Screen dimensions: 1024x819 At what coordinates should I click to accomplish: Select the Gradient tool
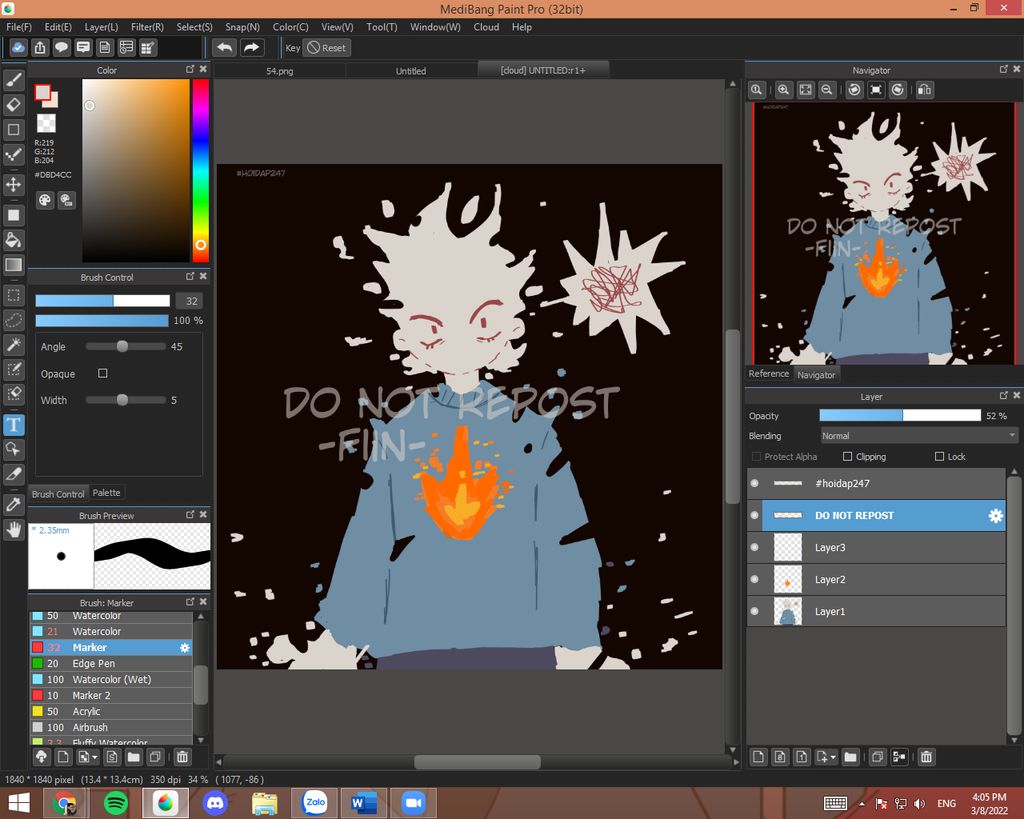[14, 265]
